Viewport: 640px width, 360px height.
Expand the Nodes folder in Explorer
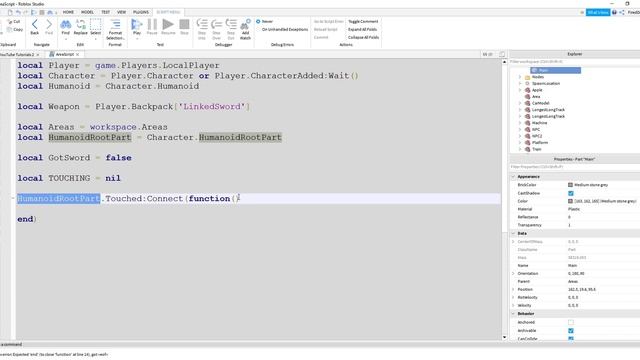520,77
